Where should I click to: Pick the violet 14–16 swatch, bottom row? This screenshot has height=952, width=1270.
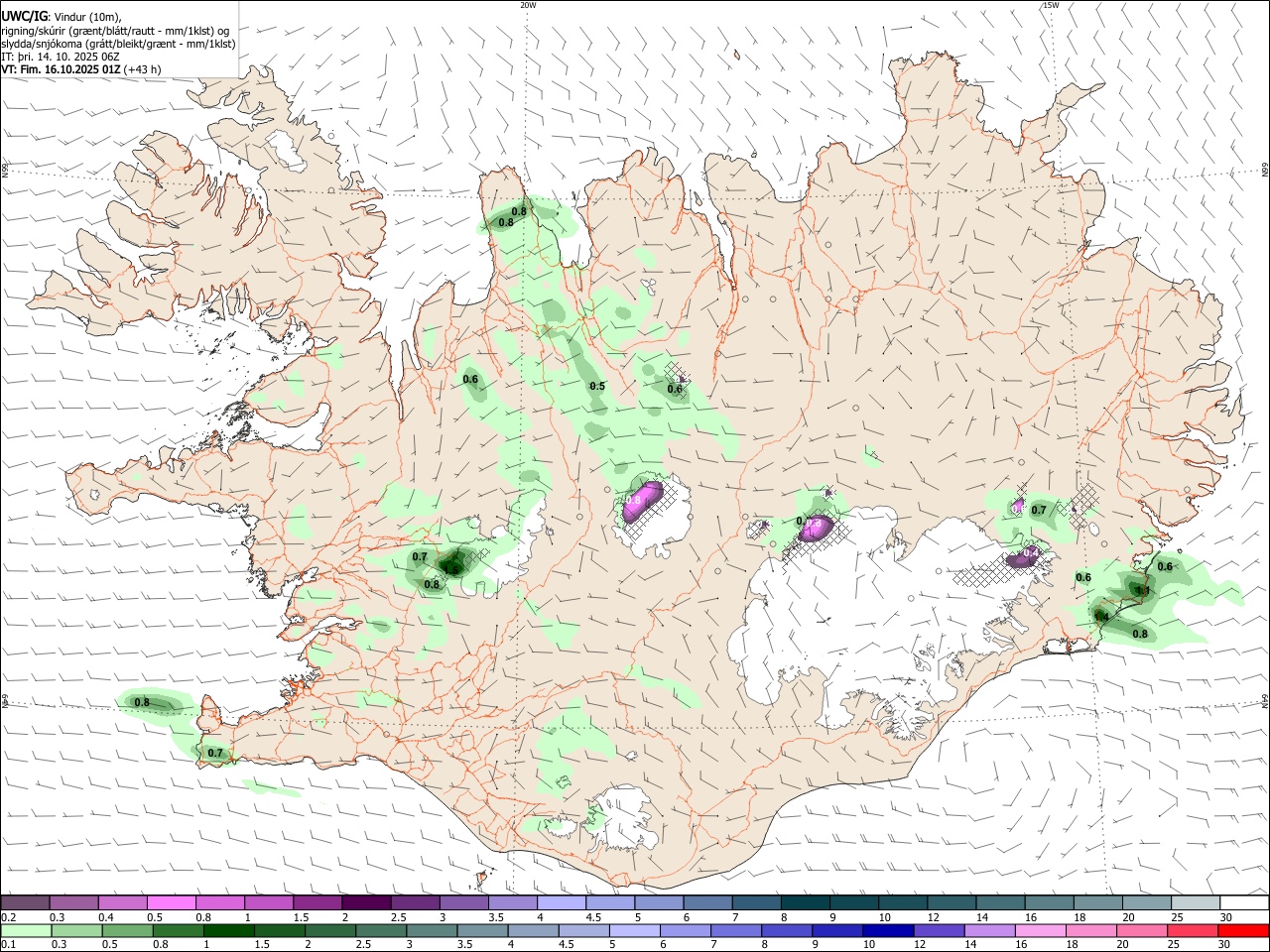(988, 931)
